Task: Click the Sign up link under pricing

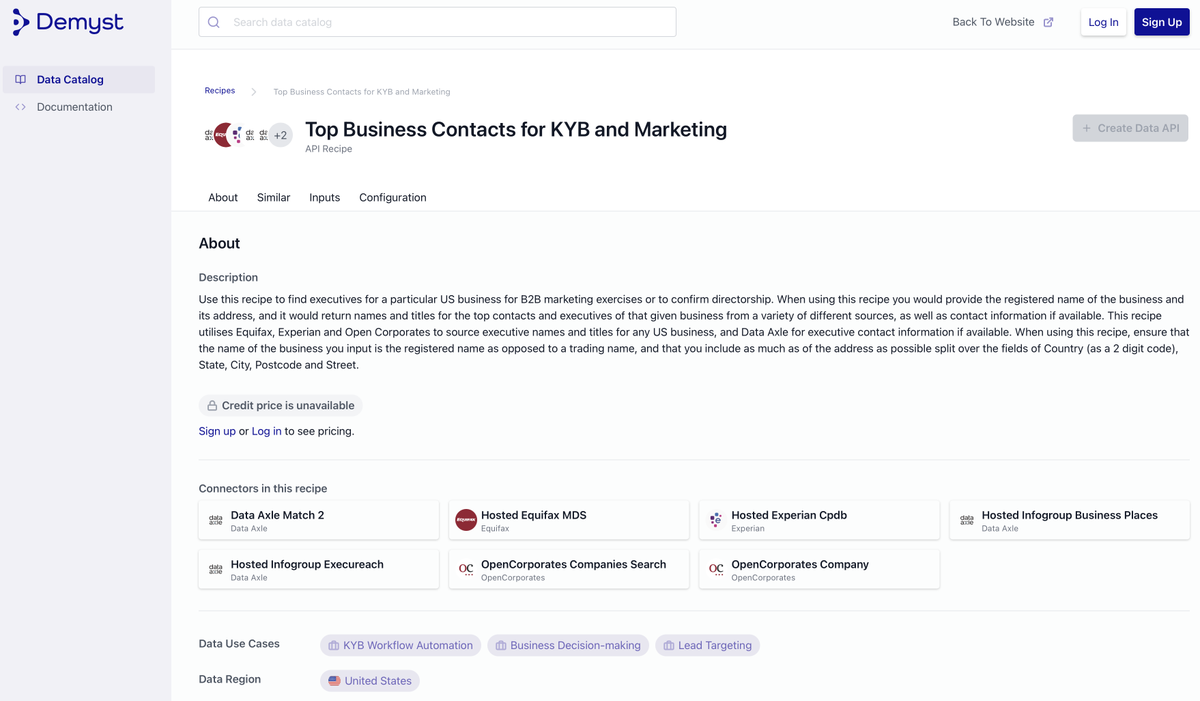Action: pyautogui.click(x=217, y=431)
